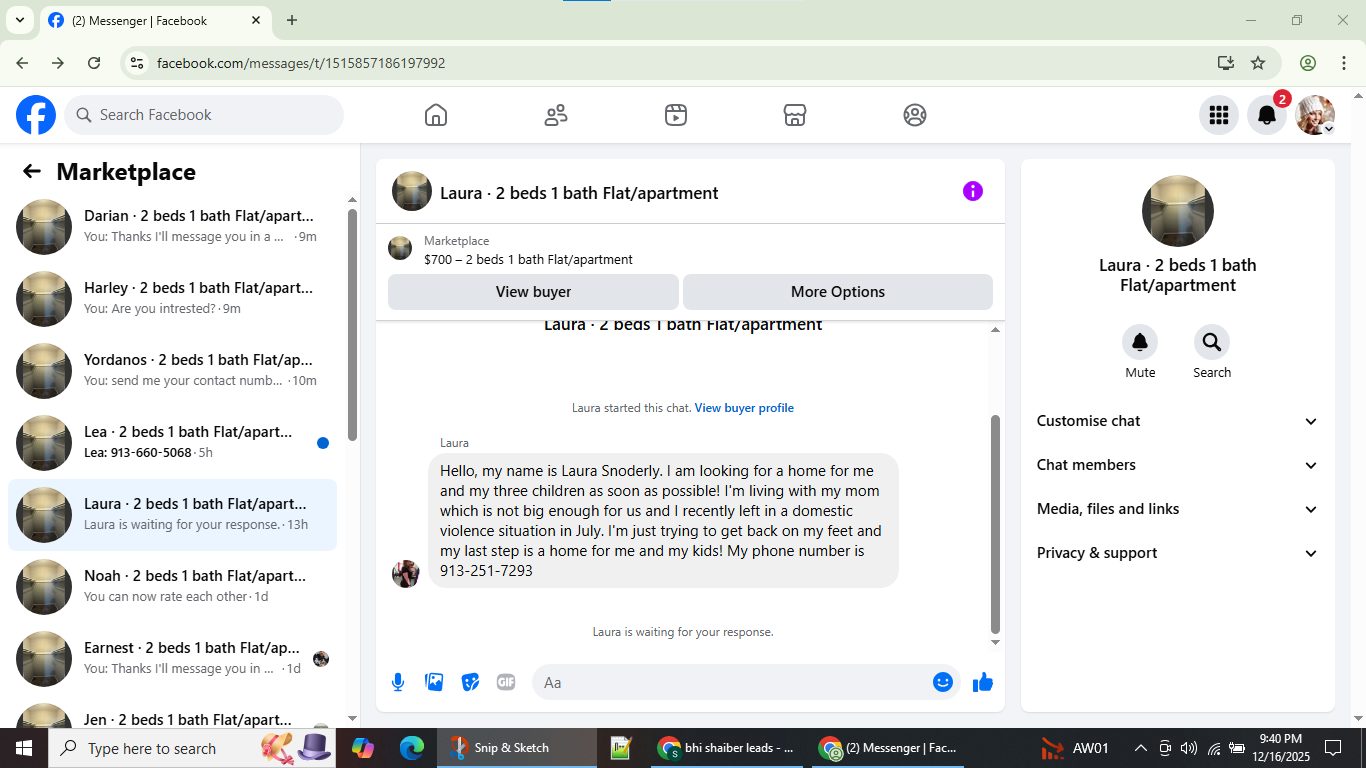This screenshot has width=1366, height=768.
Task: Click the chat scrollbar down arrow
Action: tap(995, 642)
